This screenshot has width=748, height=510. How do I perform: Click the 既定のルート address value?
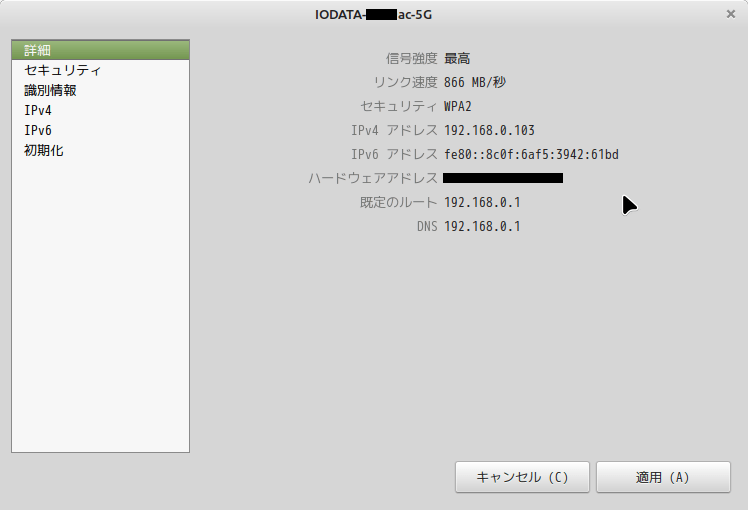(482, 202)
